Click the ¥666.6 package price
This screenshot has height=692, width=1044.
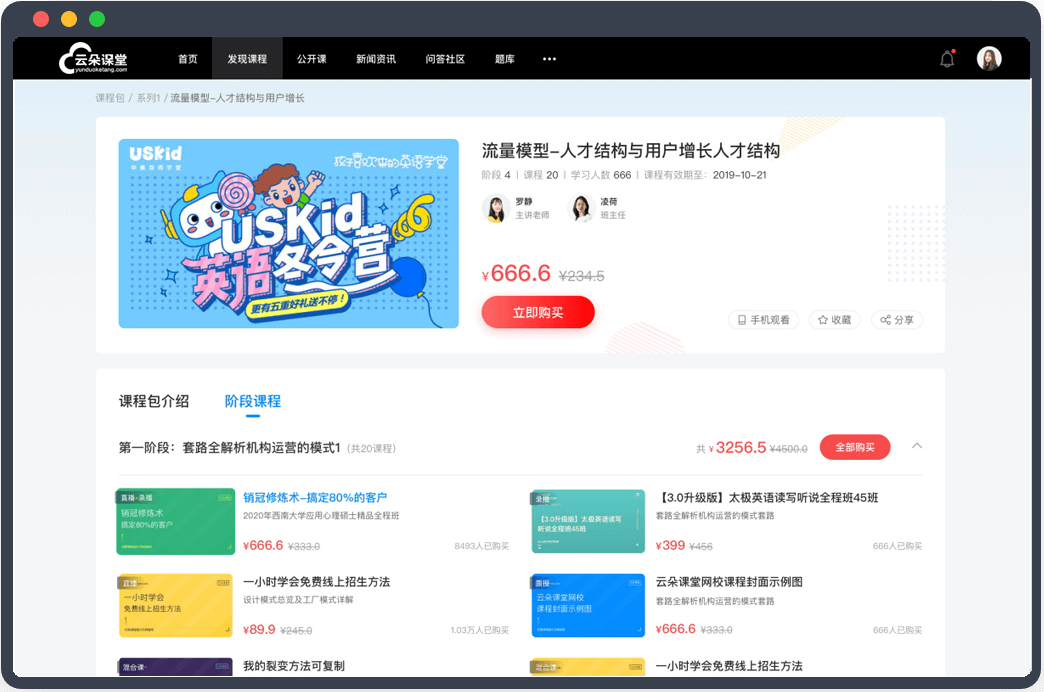516,273
